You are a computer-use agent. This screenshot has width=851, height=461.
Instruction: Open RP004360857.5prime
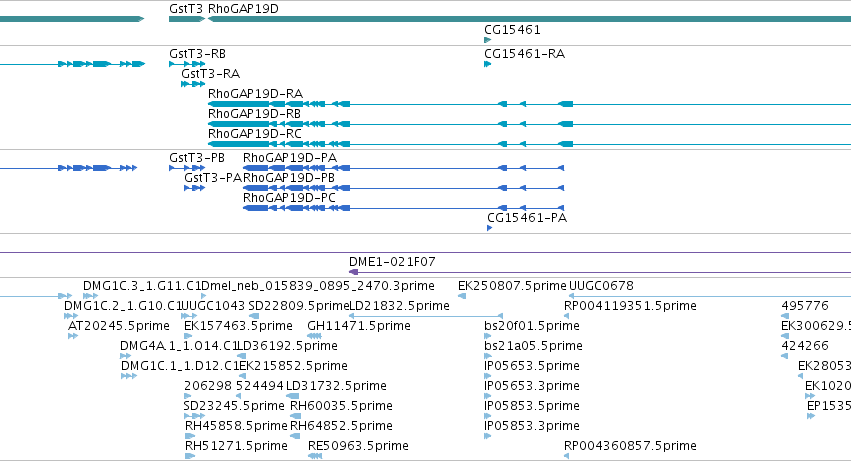tap(630, 447)
